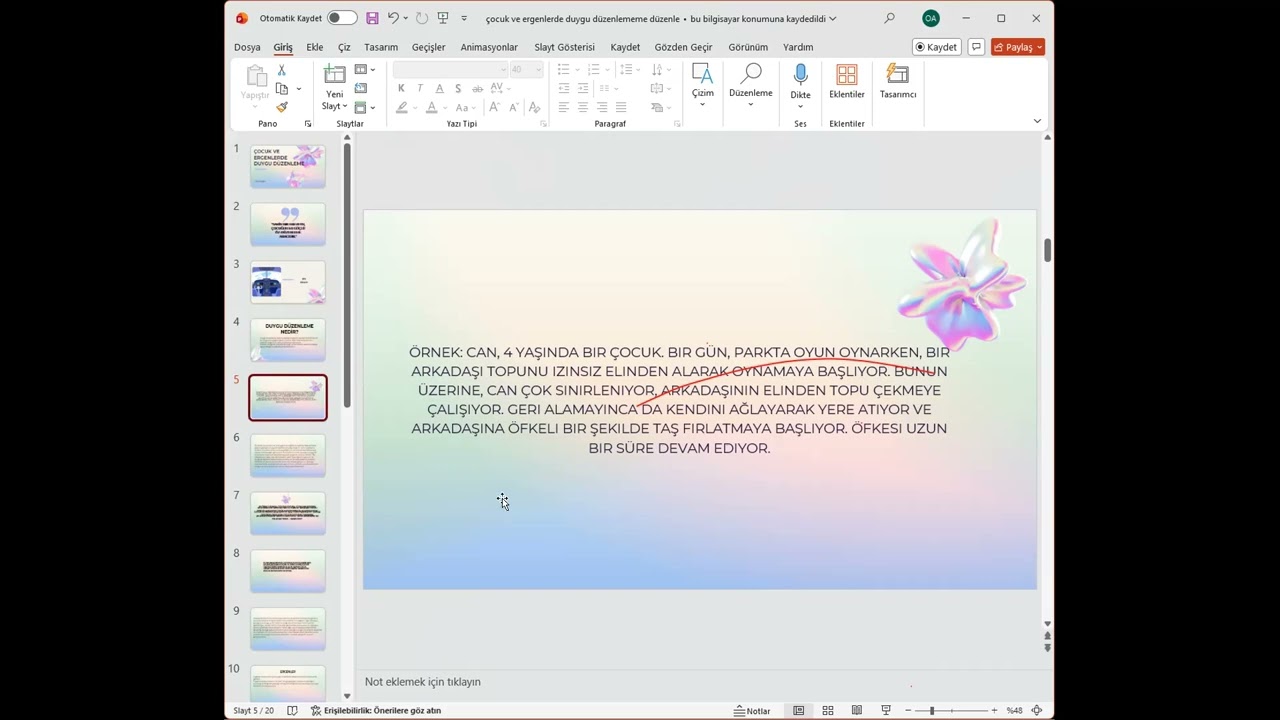This screenshot has width=1280, height=720.
Task: Open the font name combo box
Action: pos(451,69)
